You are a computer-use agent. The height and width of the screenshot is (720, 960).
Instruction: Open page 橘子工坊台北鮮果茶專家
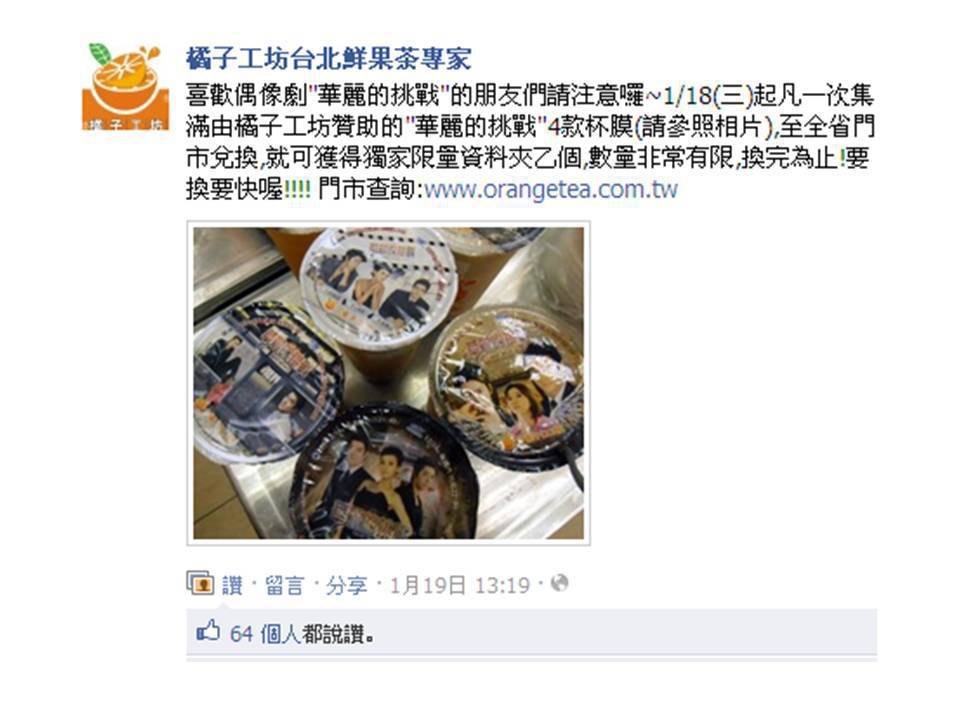pyautogui.click(x=329, y=59)
